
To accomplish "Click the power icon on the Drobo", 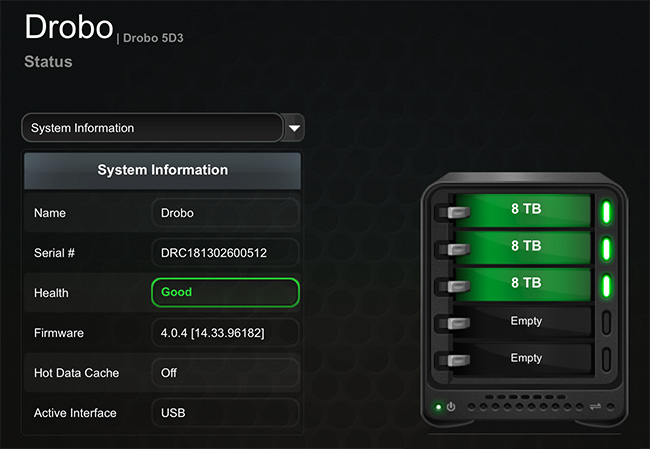I will [451, 407].
